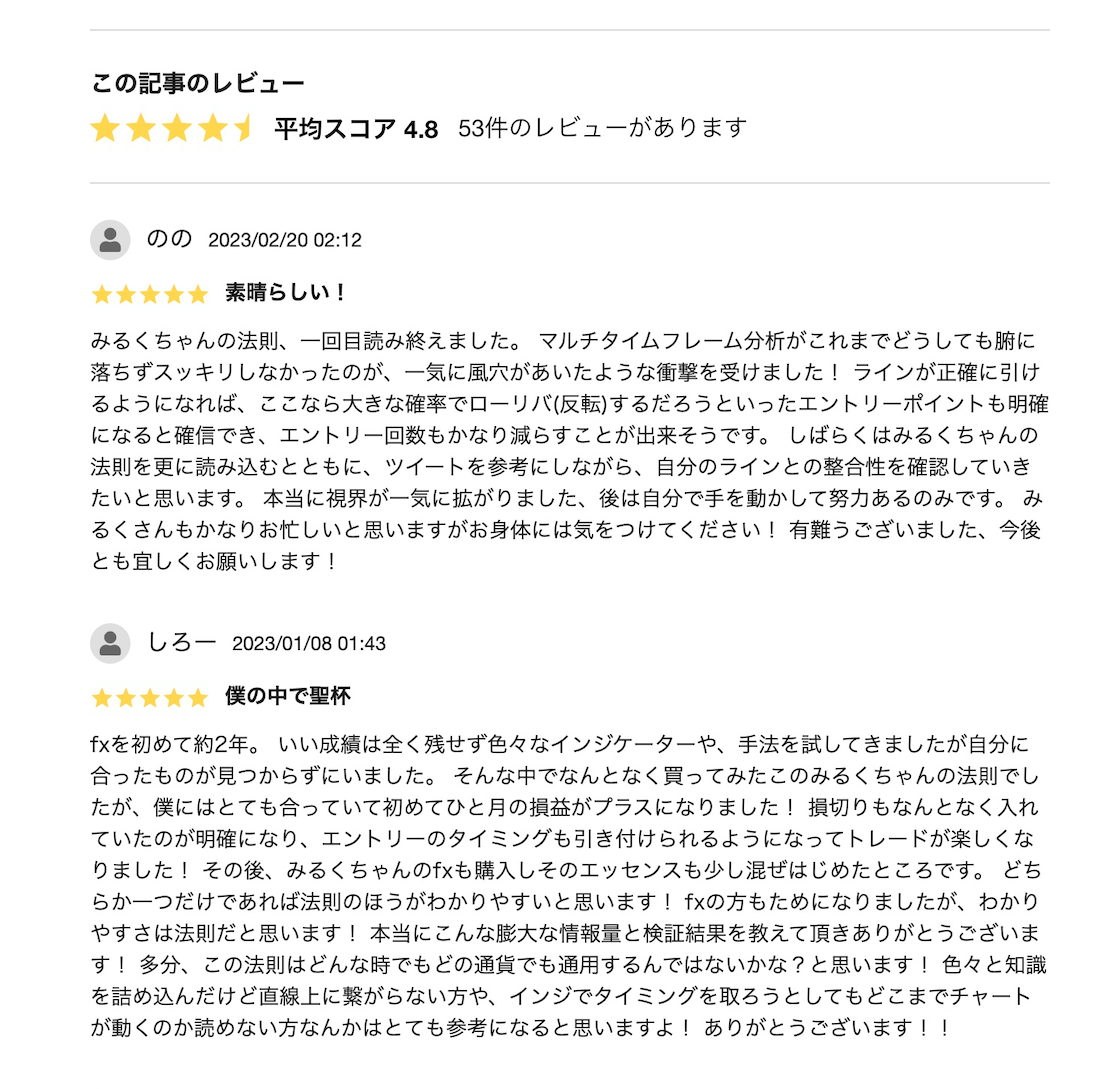Click the 53件のレビューがあります review count
Image resolution: width=1116 pixels, height=1089 pixels.
click(602, 129)
